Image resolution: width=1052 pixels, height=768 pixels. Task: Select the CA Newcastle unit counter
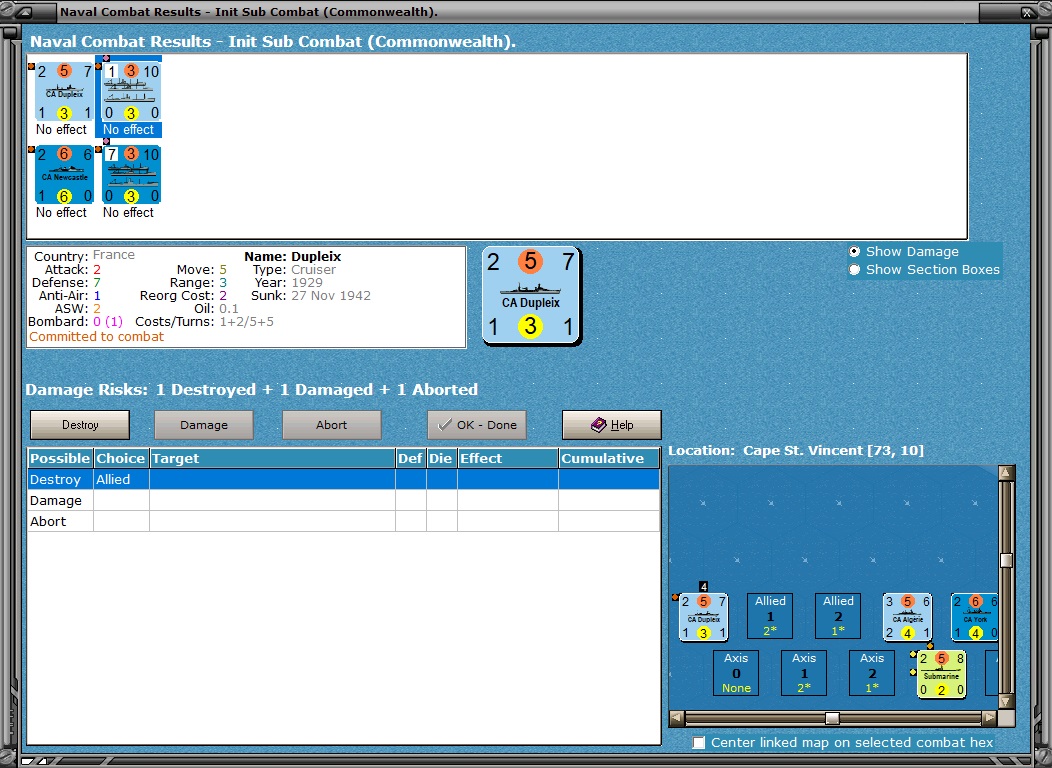click(64, 175)
